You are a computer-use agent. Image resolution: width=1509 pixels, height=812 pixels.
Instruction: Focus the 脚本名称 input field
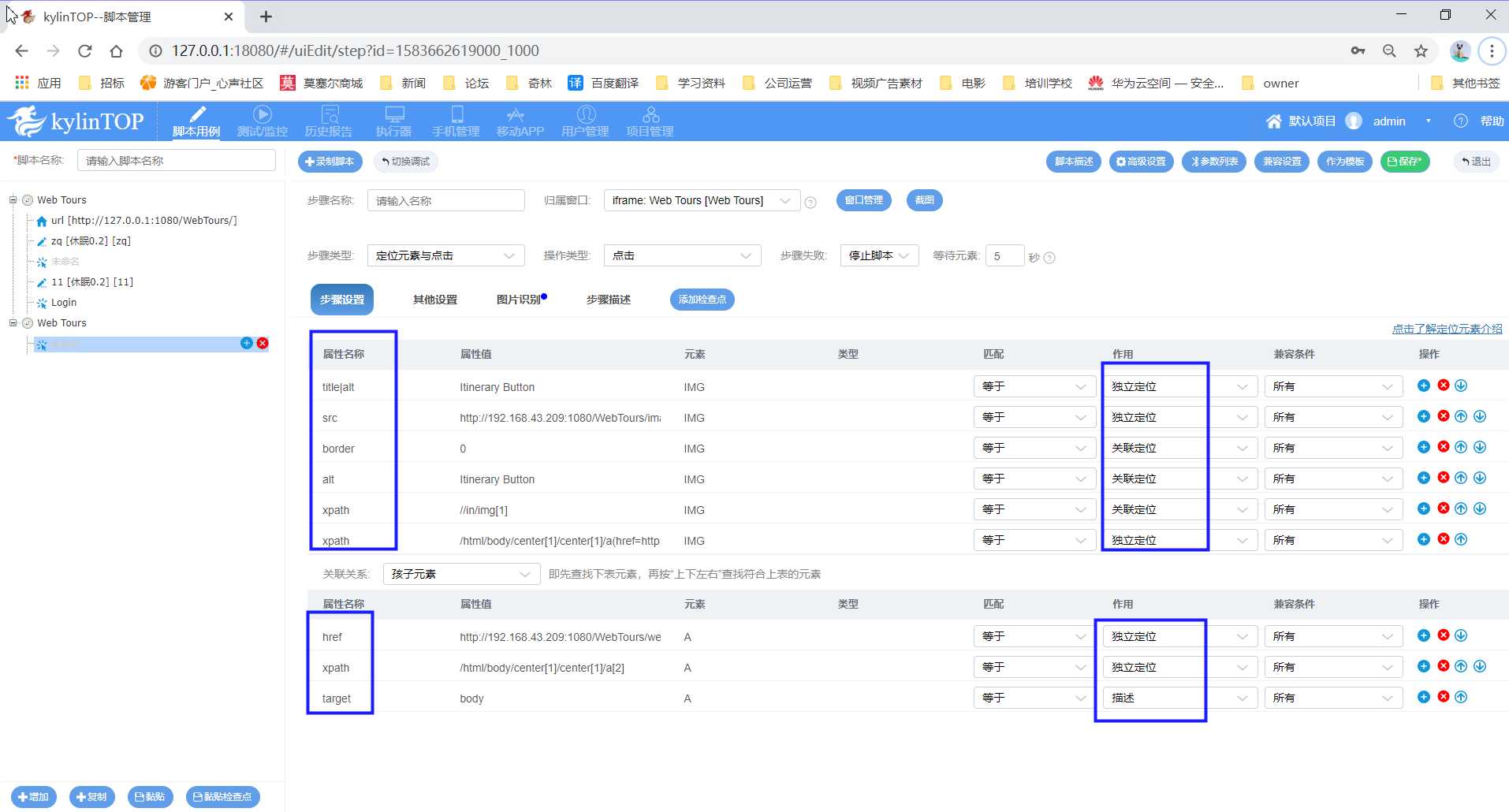(176, 160)
